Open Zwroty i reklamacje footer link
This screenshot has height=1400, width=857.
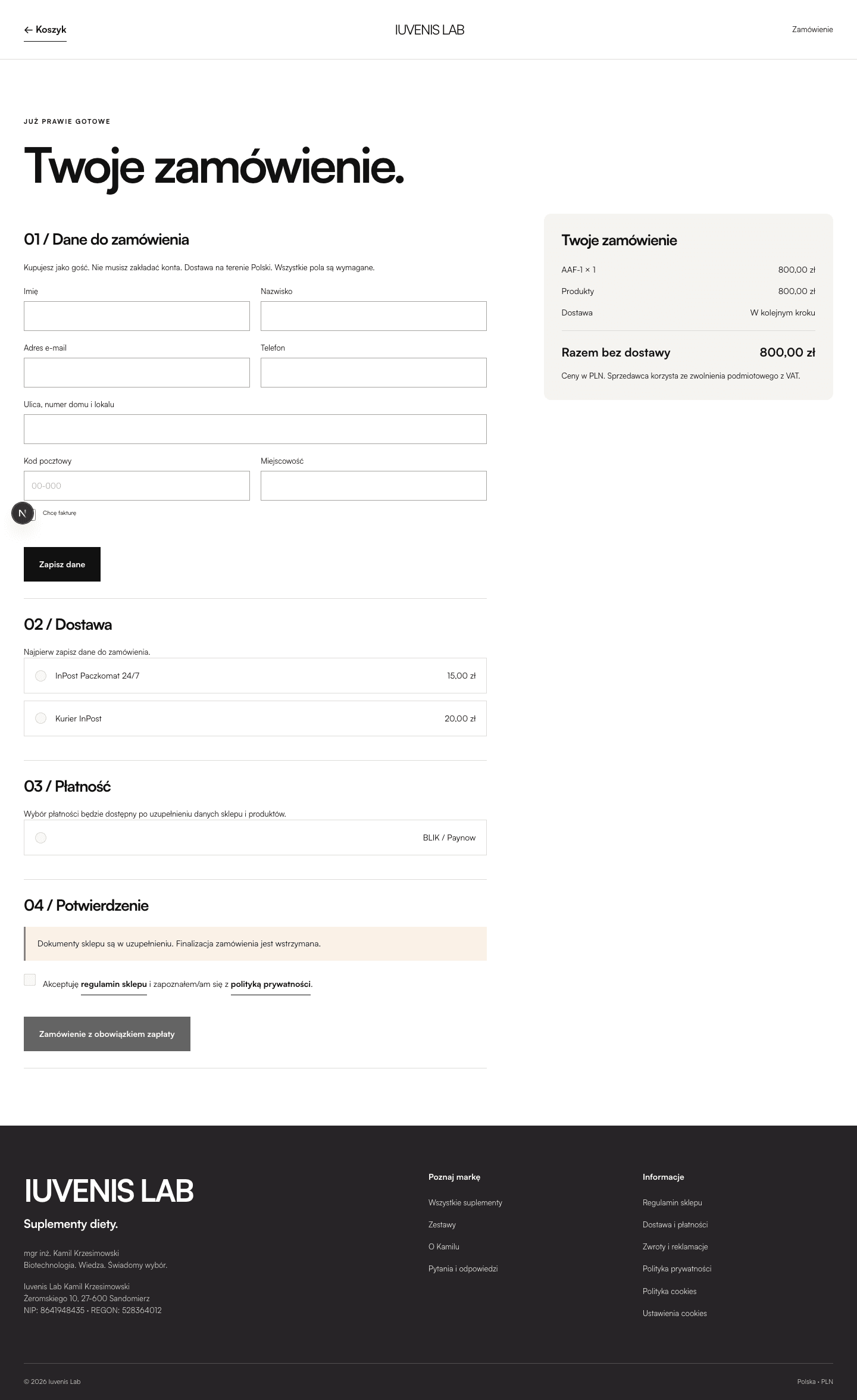tap(675, 1246)
